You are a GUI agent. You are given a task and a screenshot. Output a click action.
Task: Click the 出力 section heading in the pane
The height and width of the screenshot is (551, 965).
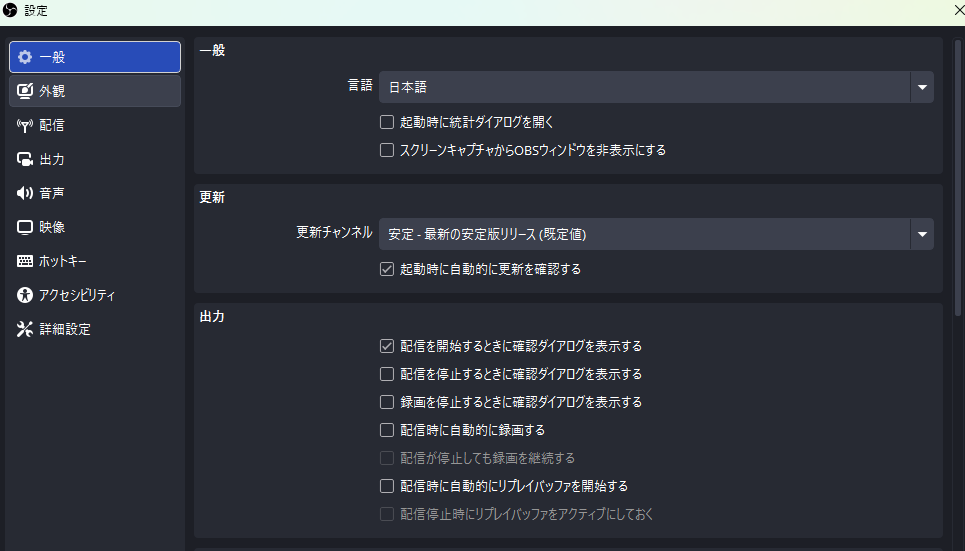pyautogui.click(x=212, y=316)
